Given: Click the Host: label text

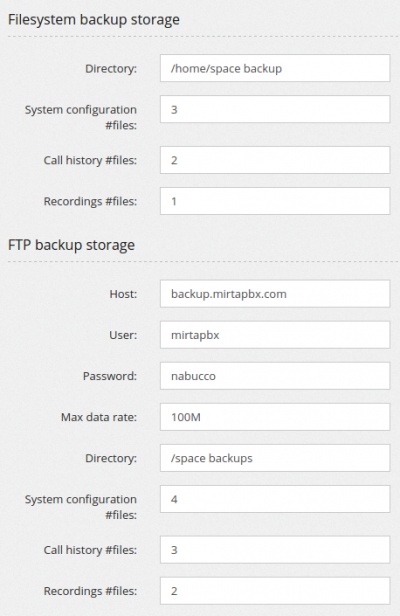Looking at the screenshot, I should (123, 294).
